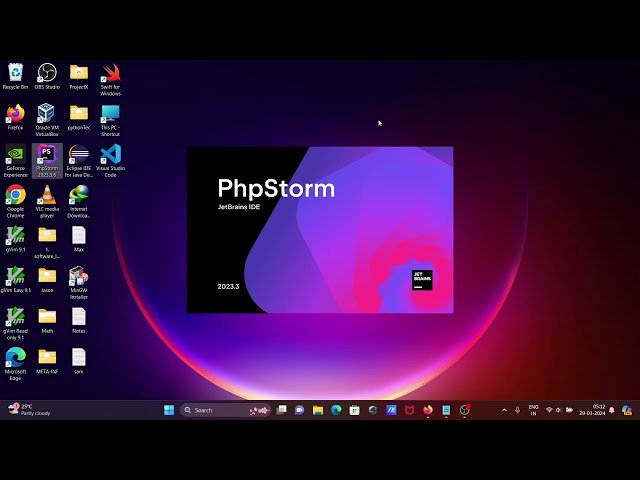Select the Math folder
Viewport: 640px width, 480px height.
coord(47,320)
